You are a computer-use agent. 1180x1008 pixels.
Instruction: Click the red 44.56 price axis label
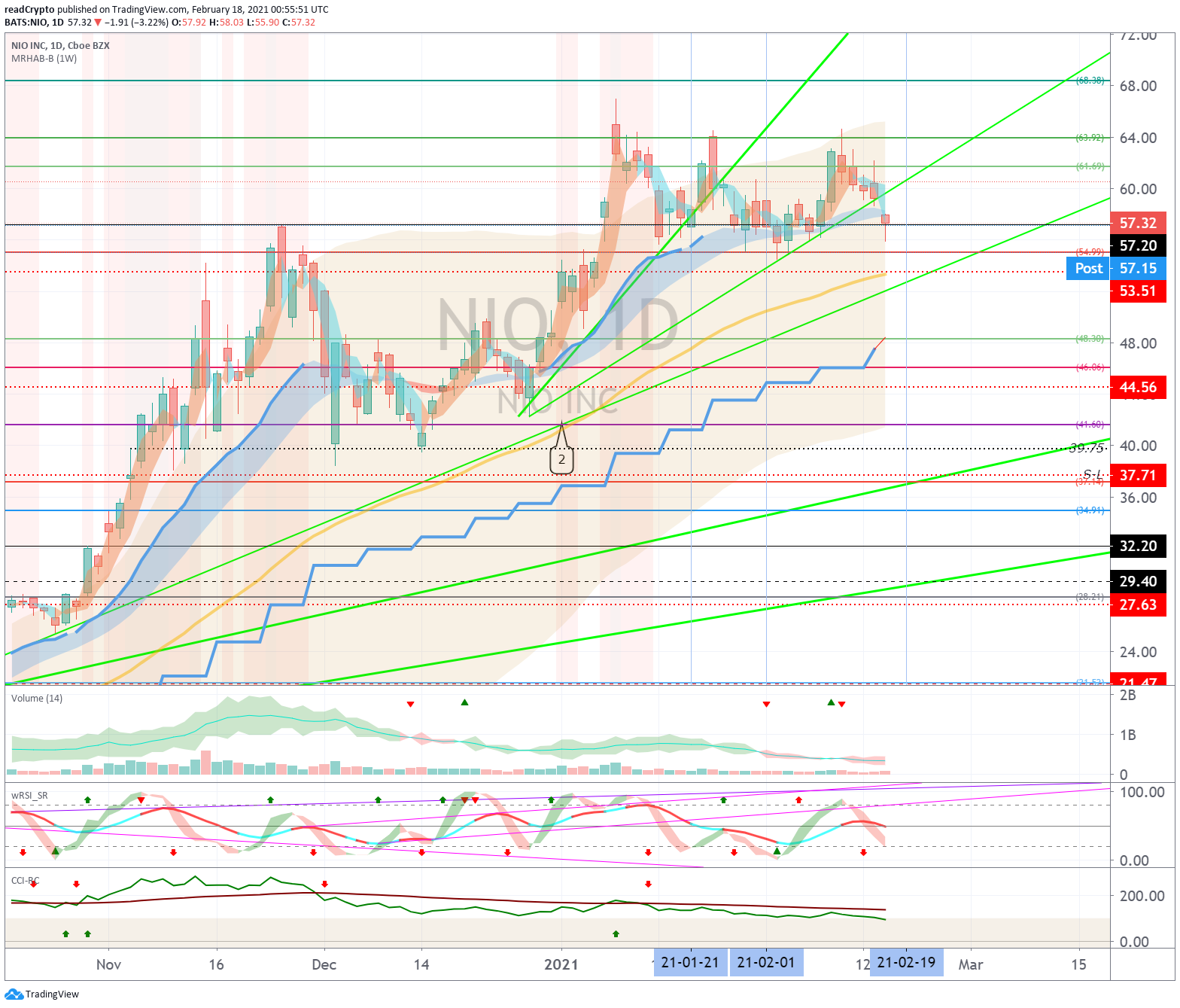[x=1138, y=387]
